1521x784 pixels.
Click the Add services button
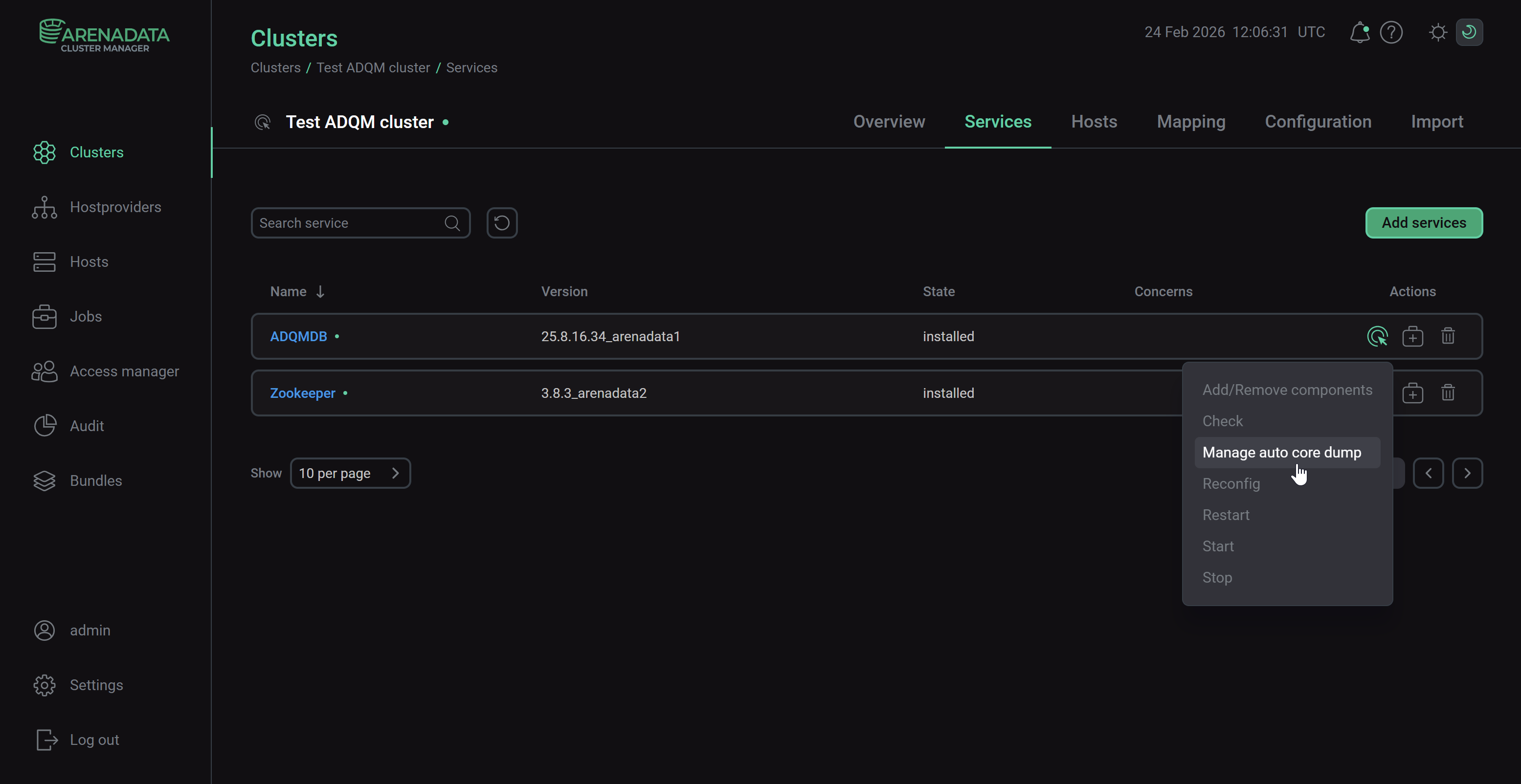pyautogui.click(x=1424, y=222)
